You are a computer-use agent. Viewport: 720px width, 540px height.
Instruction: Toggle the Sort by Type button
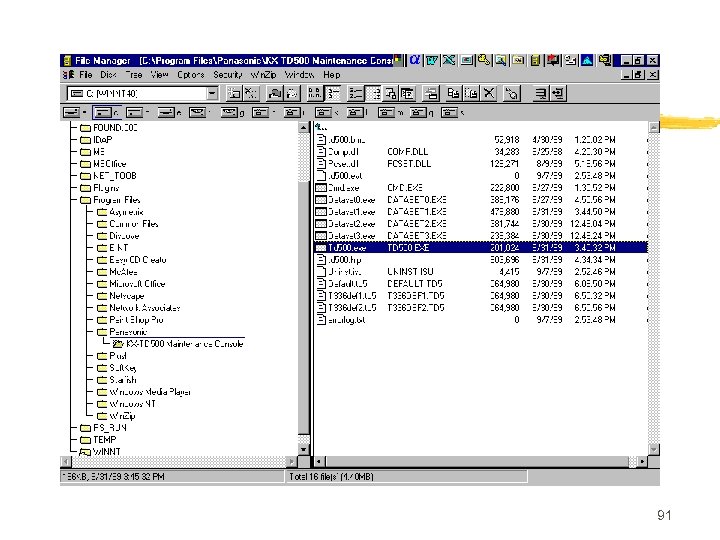tap(373, 94)
